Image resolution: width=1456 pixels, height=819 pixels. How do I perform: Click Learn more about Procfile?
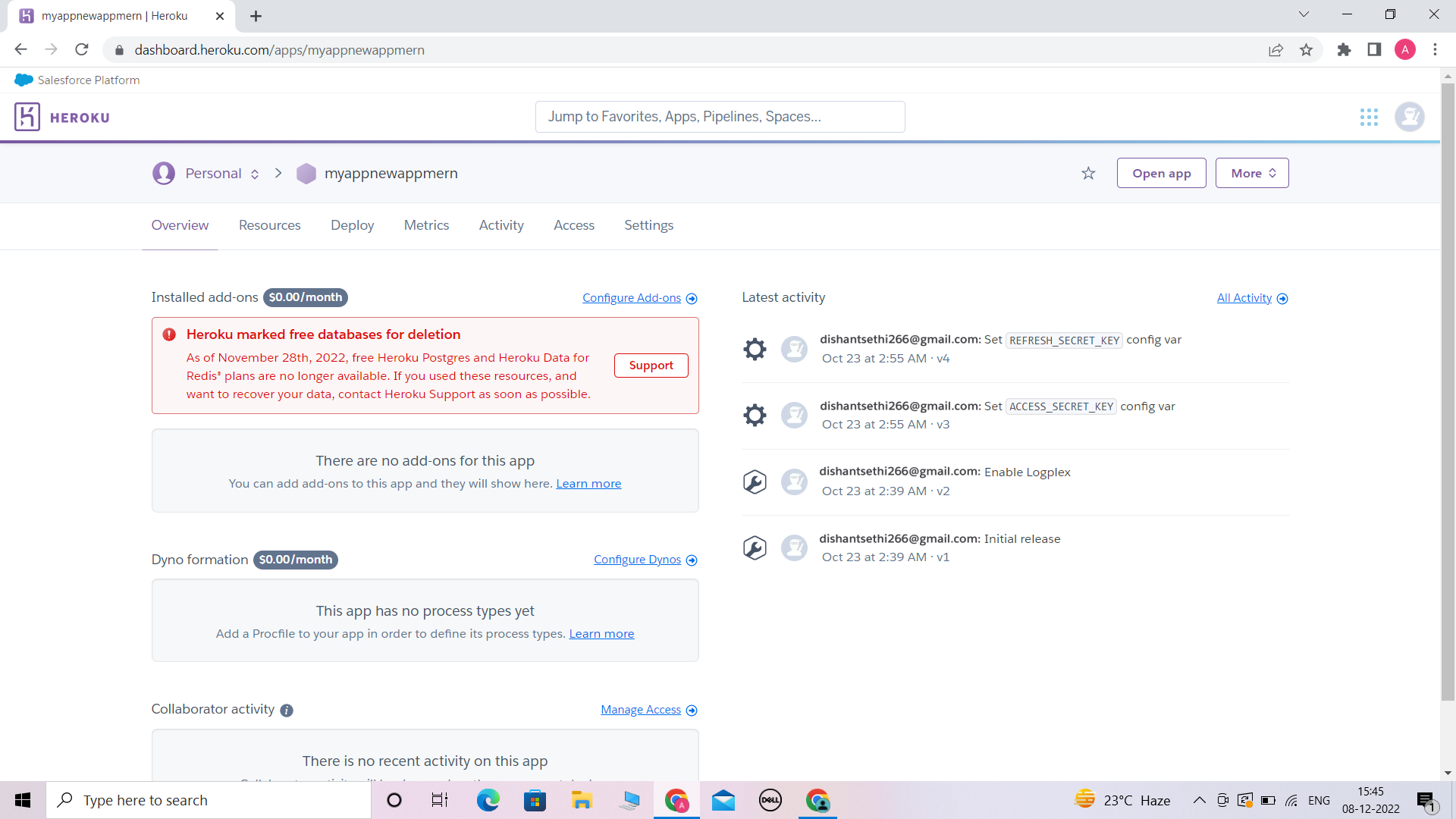tap(601, 634)
